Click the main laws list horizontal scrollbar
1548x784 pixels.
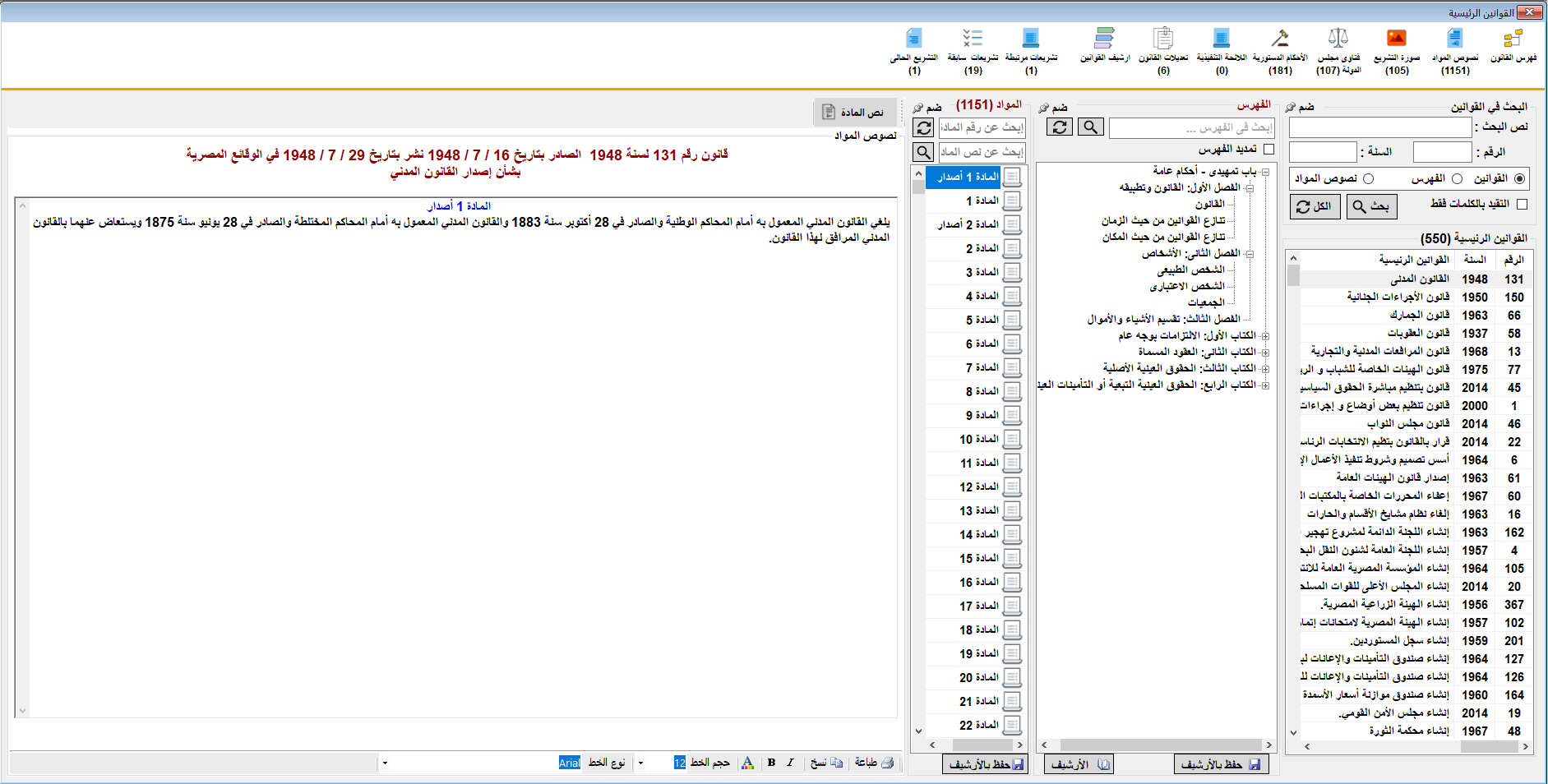pyautogui.click(x=1414, y=747)
